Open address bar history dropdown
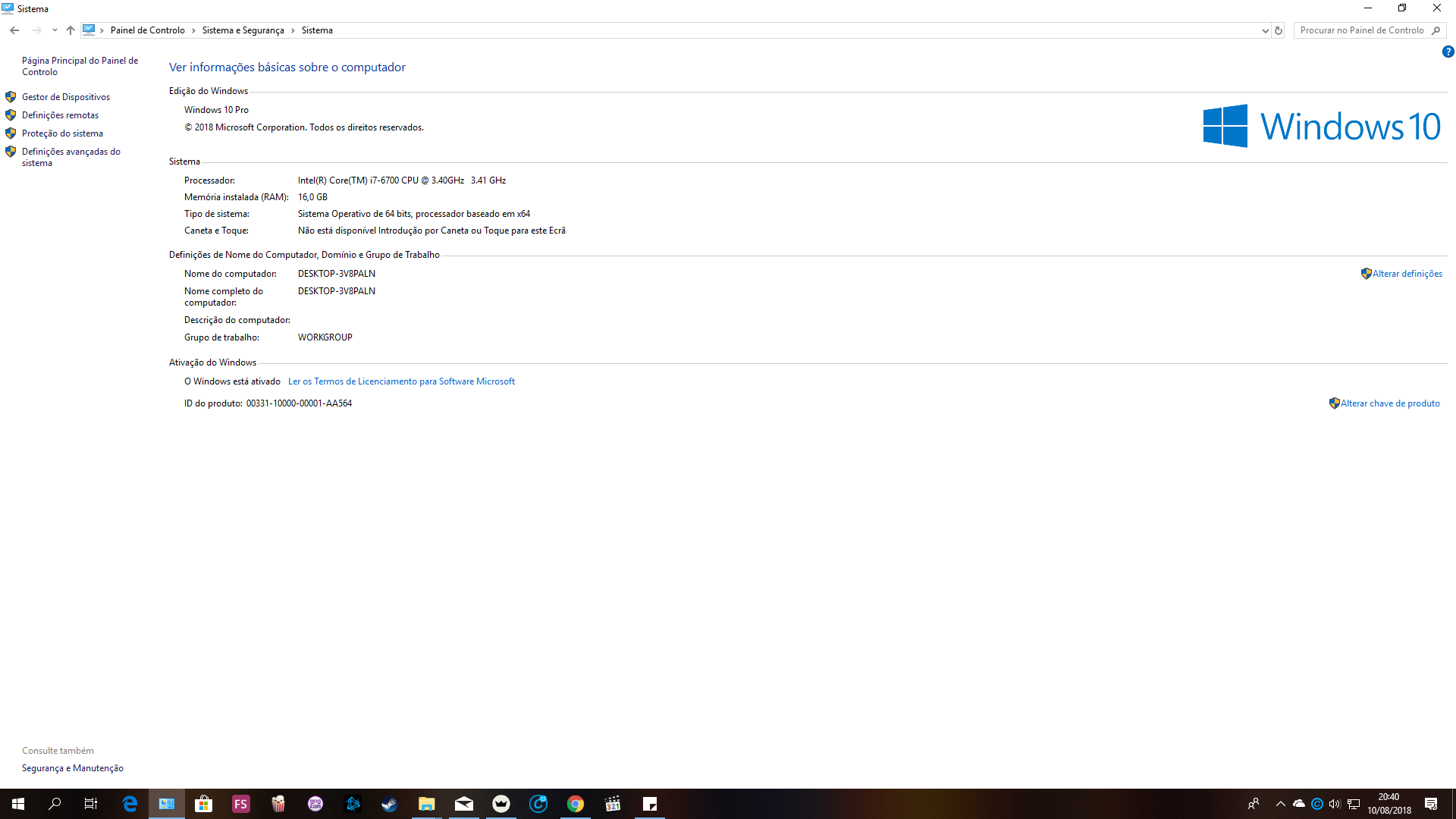 click(x=1264, y=30)
